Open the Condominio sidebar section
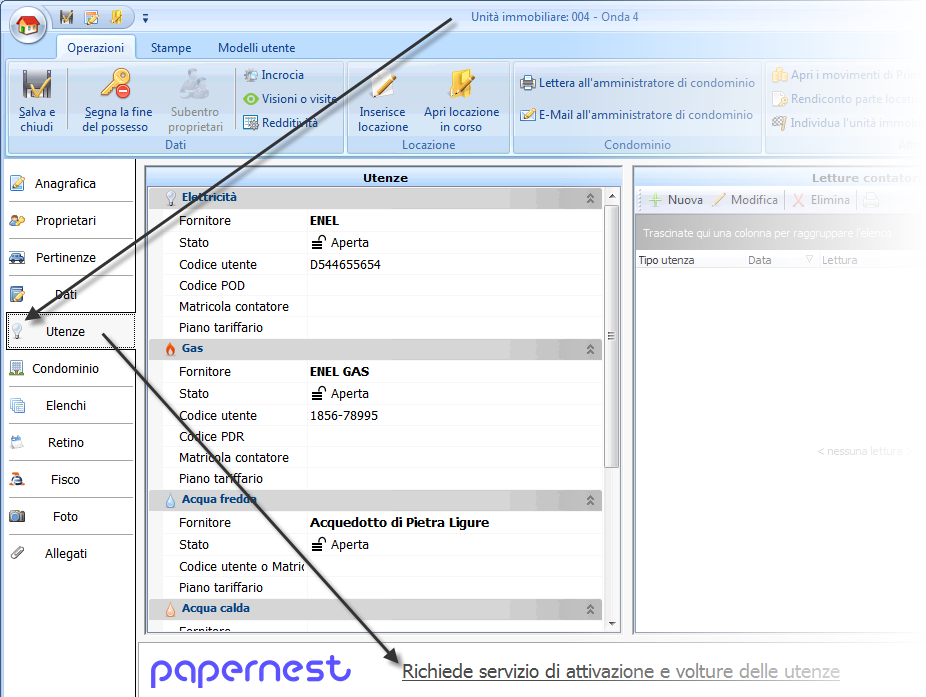 [x=71, y=369]
